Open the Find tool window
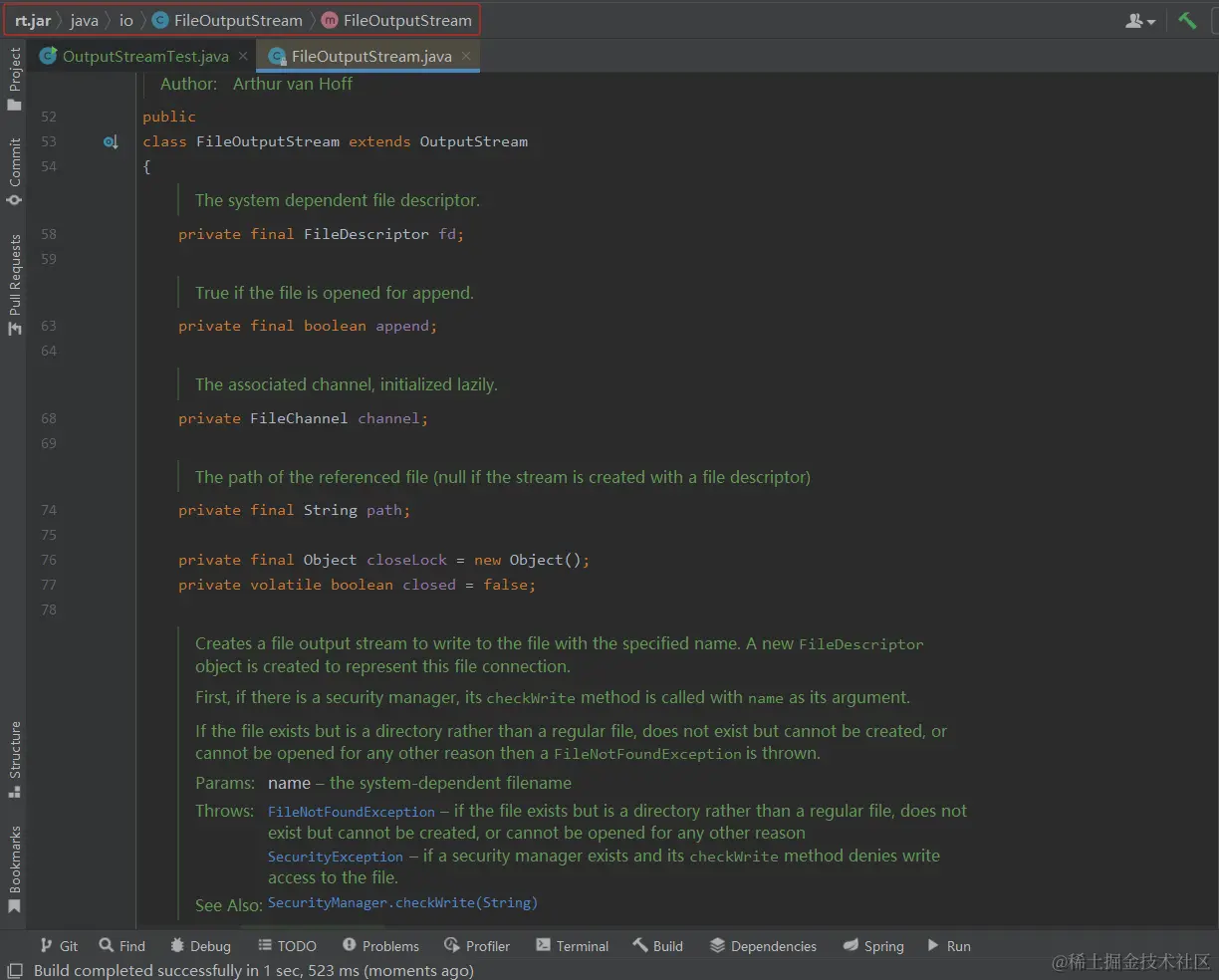The image size is (1219, 980). pos(122,946)
